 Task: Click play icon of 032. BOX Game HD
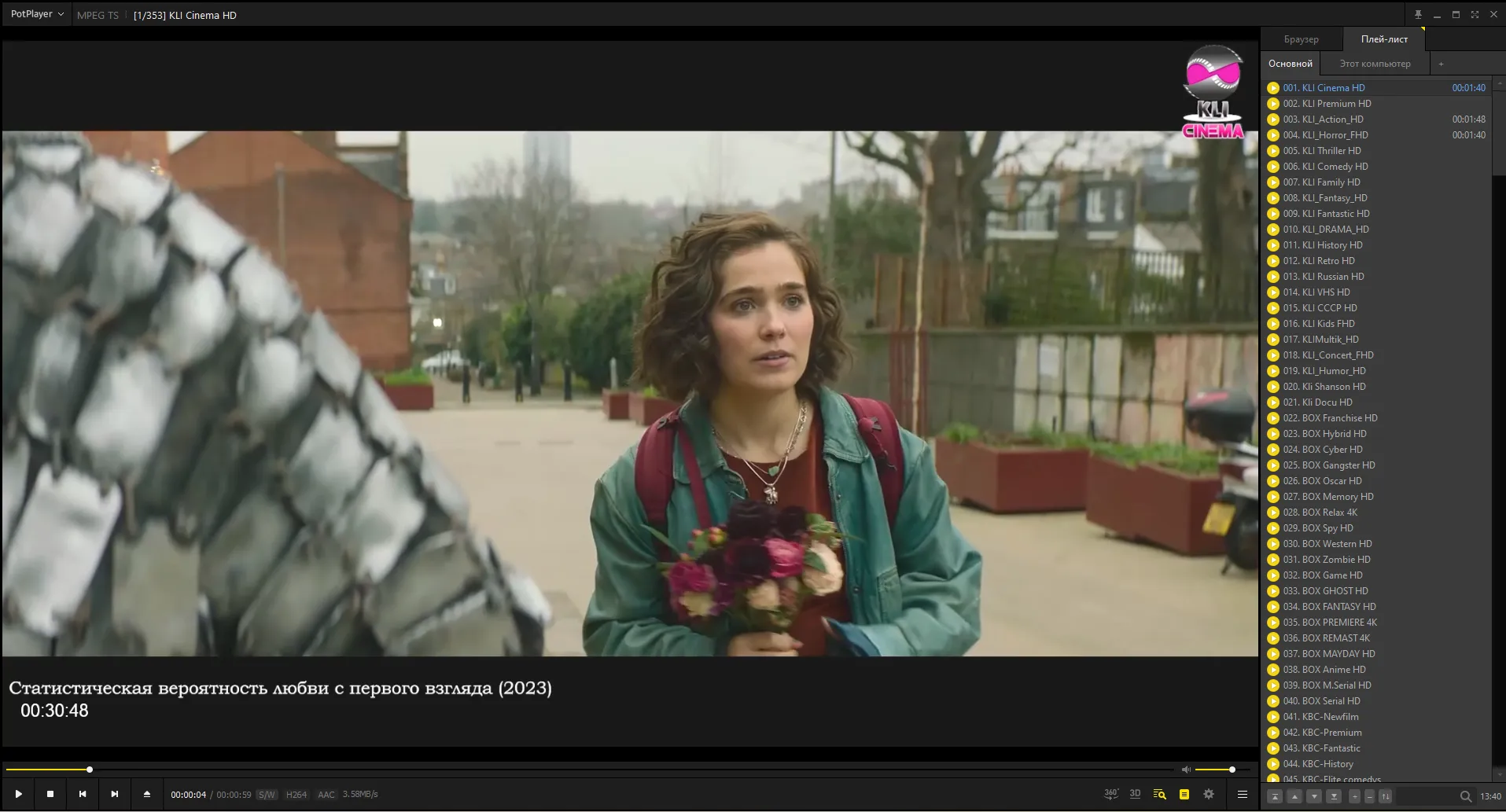pyautogui.click(x=1273, y=575)
